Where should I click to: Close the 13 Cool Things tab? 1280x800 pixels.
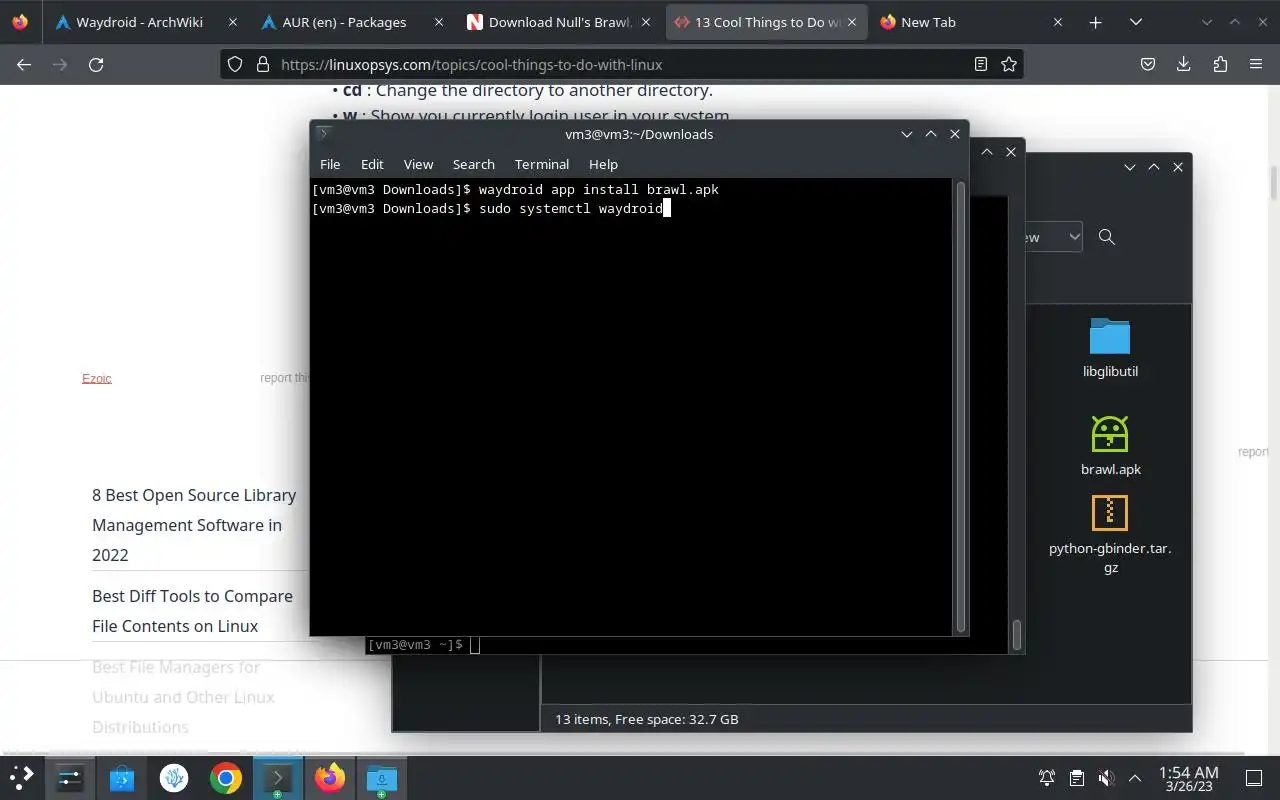click(x=850, y=22)
